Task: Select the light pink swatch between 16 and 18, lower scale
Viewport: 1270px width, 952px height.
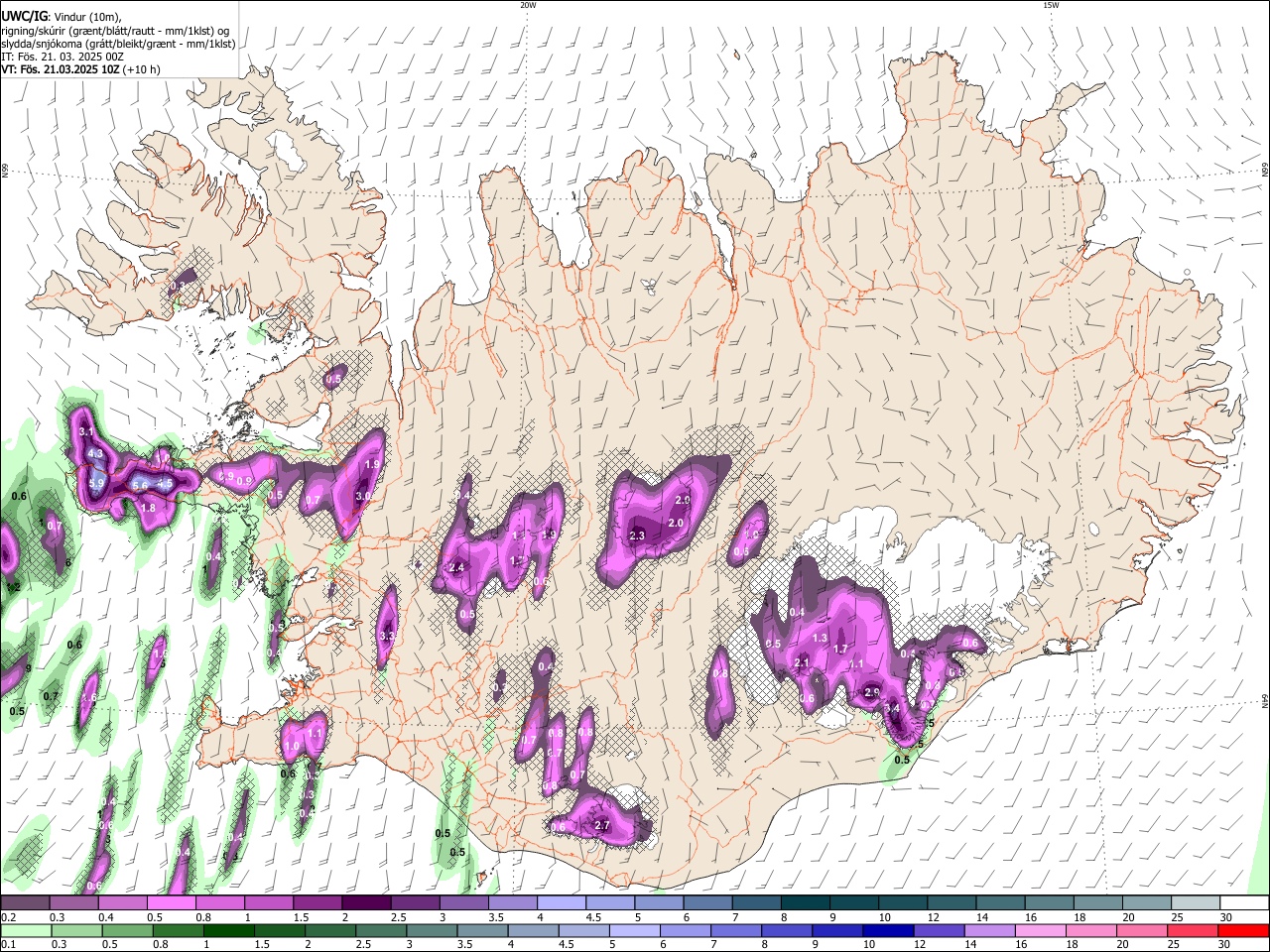Action: pos(1040,930)
